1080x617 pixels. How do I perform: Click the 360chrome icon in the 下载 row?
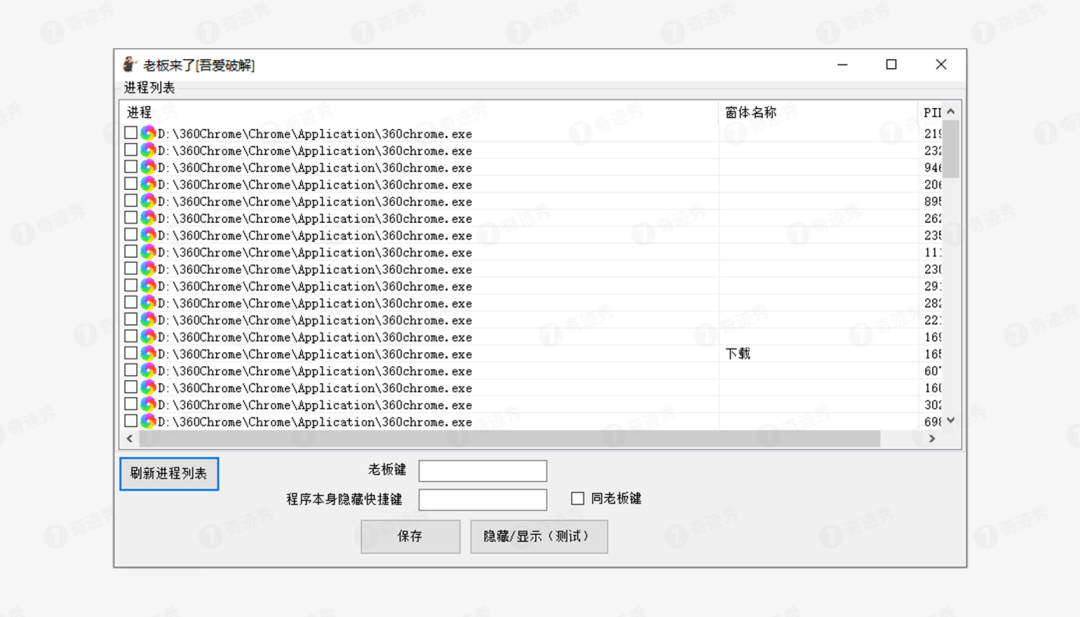(148, 353)
